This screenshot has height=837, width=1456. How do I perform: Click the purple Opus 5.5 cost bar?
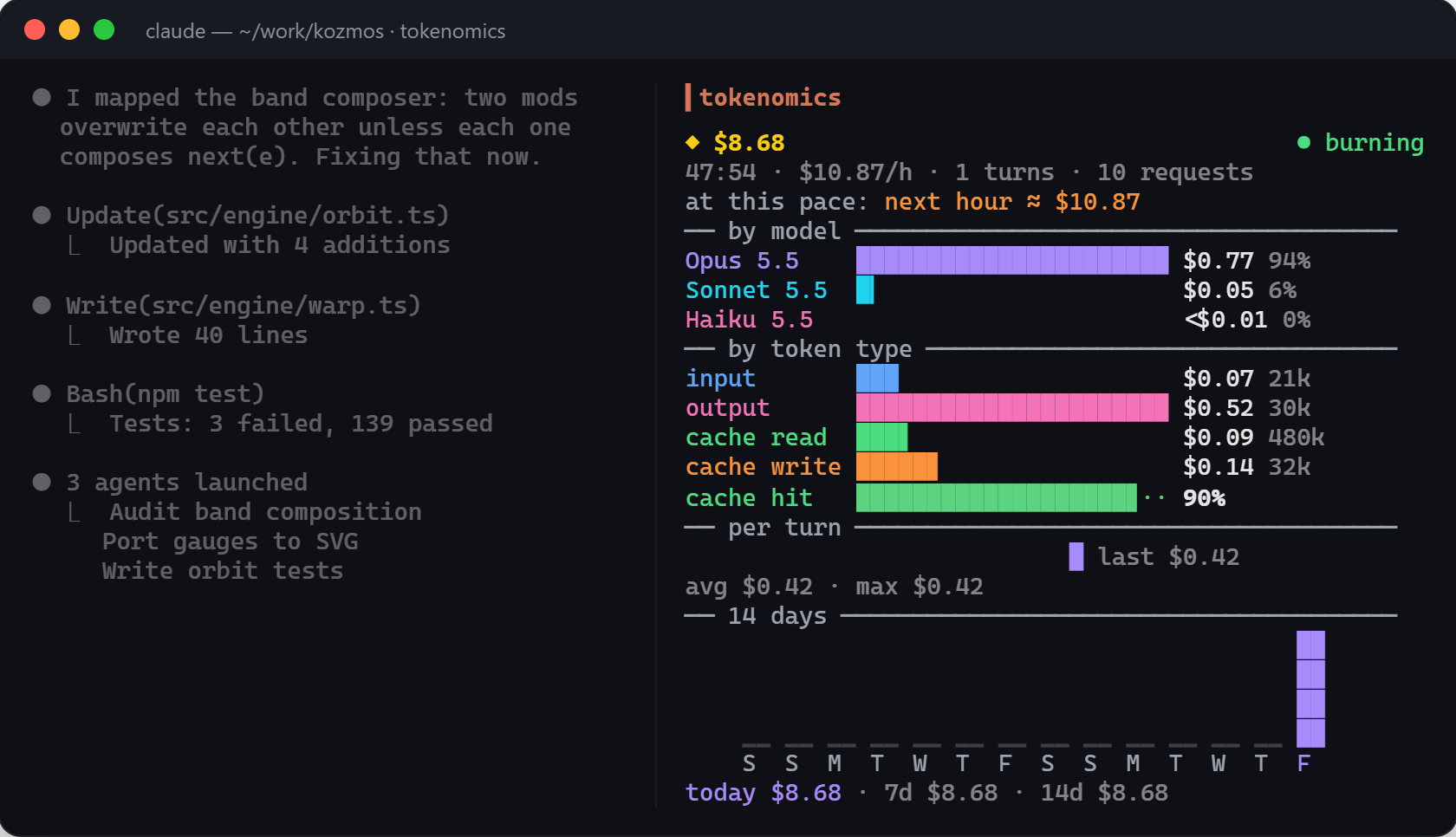tap(1011, 260)
